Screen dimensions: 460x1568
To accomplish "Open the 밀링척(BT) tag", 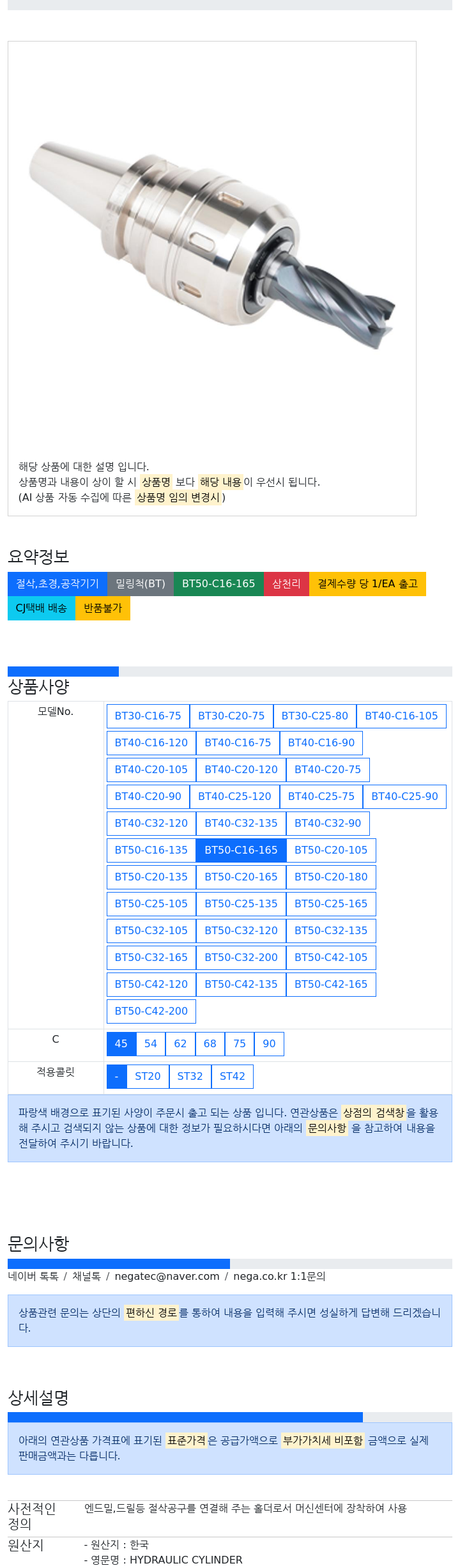I will coord(141,584).
